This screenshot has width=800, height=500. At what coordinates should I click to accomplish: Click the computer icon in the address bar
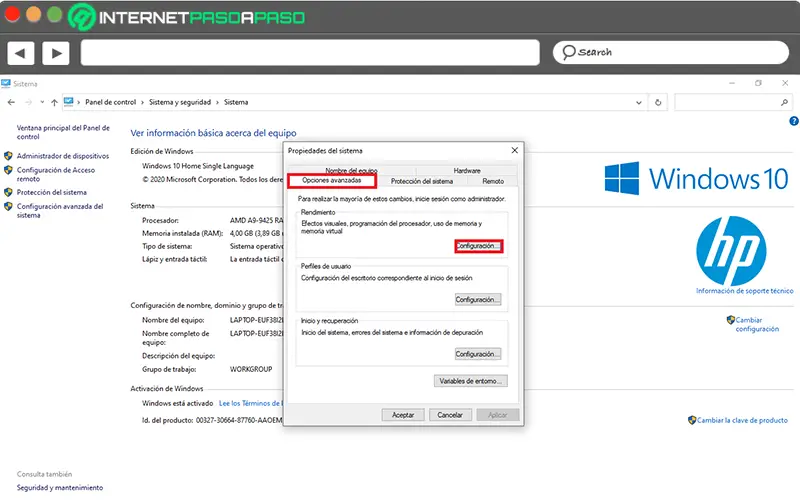pyautogui.click(x=68, y=102)
